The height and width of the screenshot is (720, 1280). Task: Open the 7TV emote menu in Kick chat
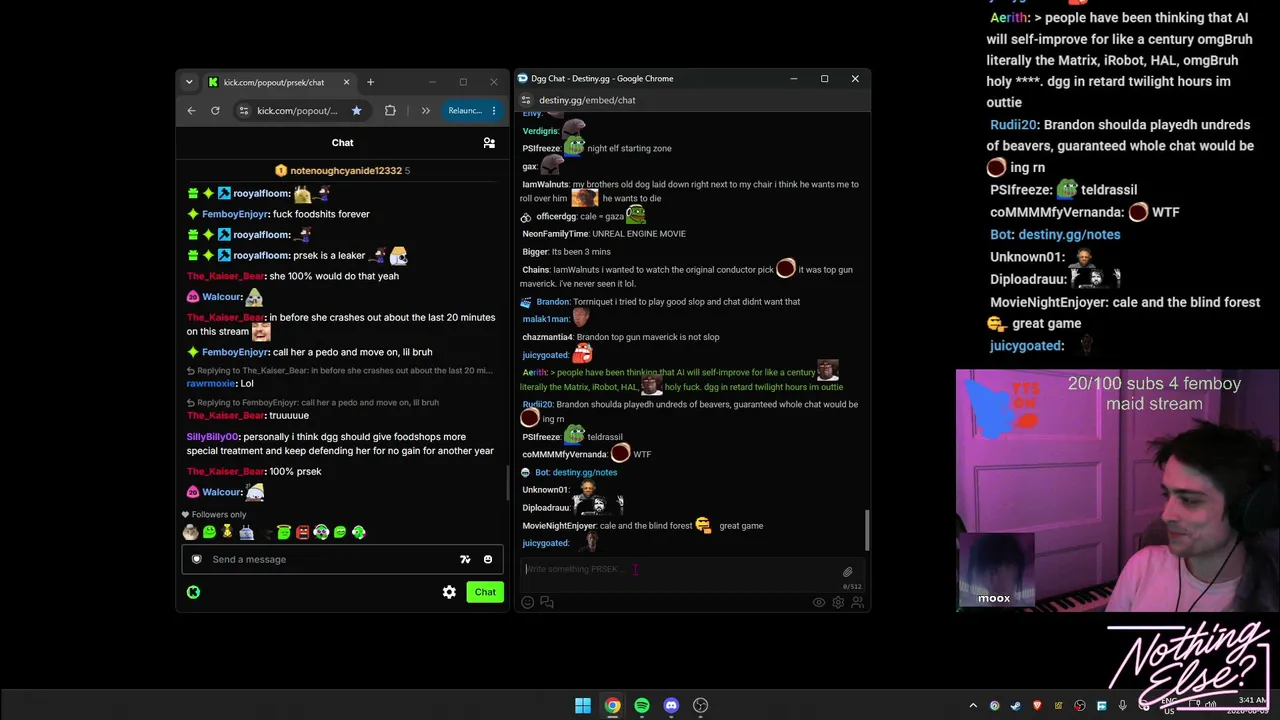pyautogui.click(x=465, y=559)
